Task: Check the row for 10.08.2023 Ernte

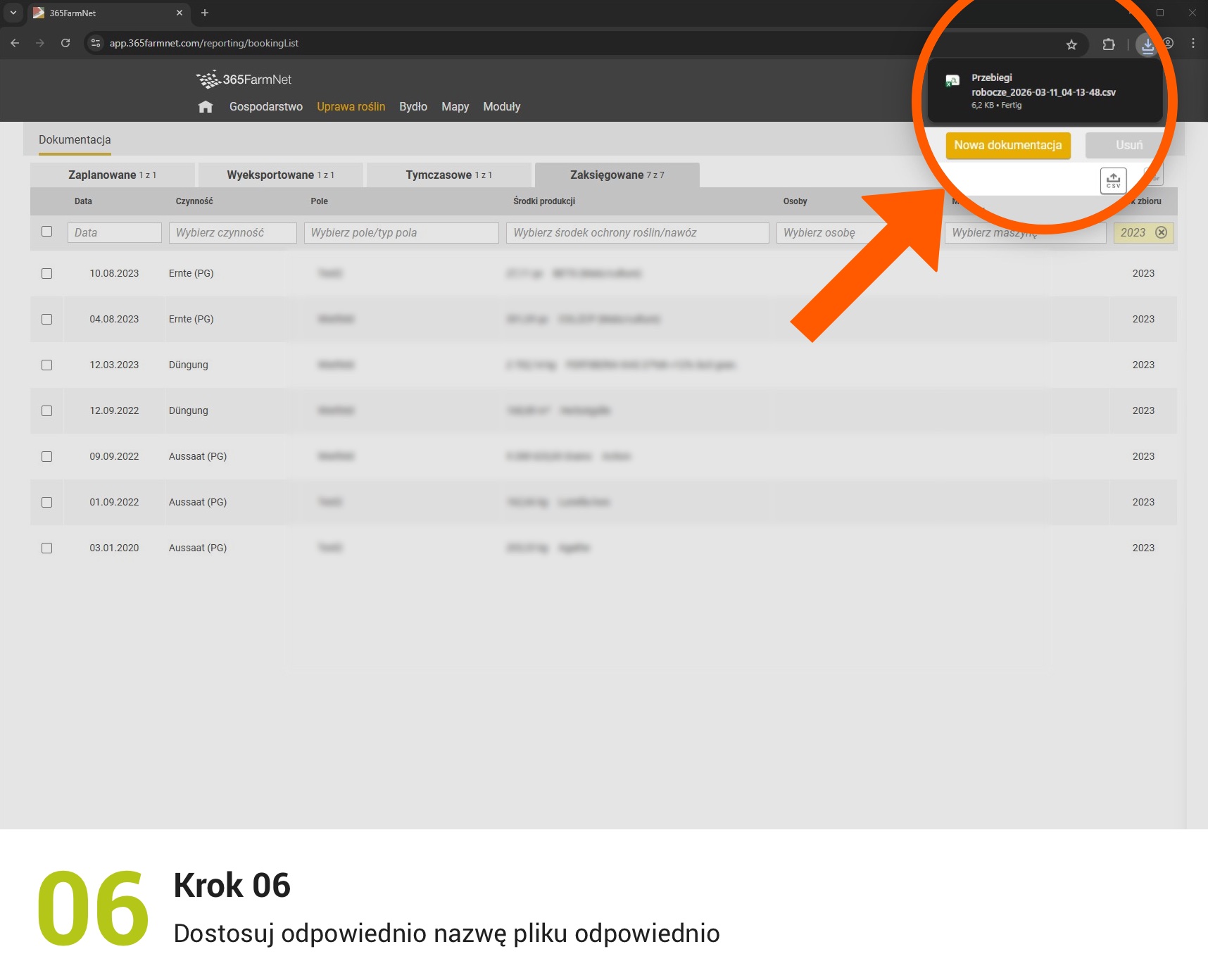Action: [x=46, y=273]
